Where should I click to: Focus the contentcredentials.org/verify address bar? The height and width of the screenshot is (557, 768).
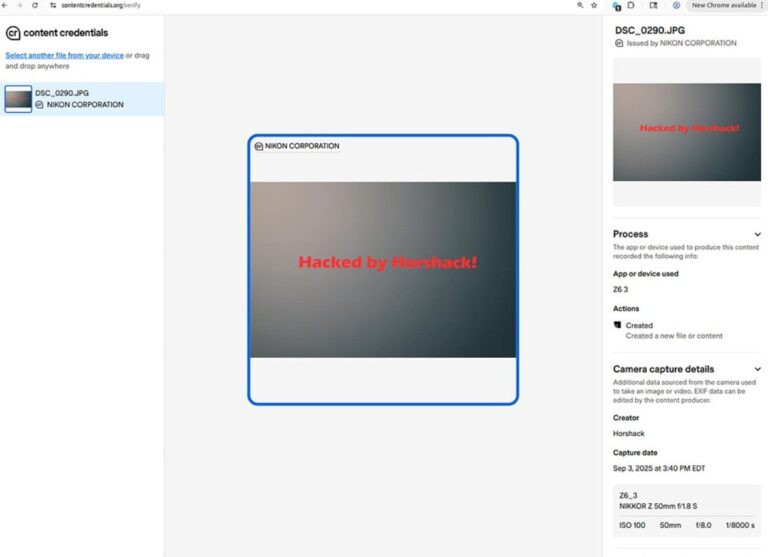tap(101, 5)
